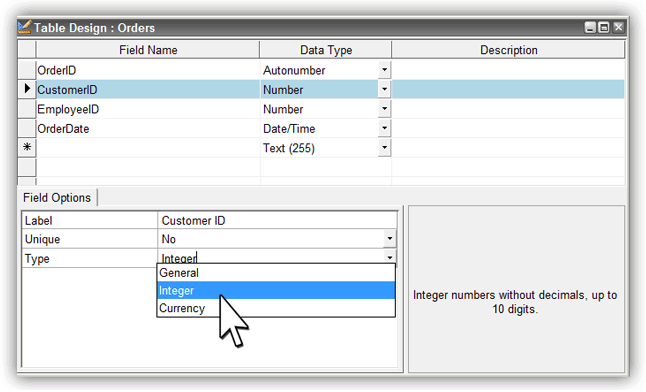This screenshot has height=392, width=646.
Task: Close the Table Design : Orders window
Action: click(618, 28)
